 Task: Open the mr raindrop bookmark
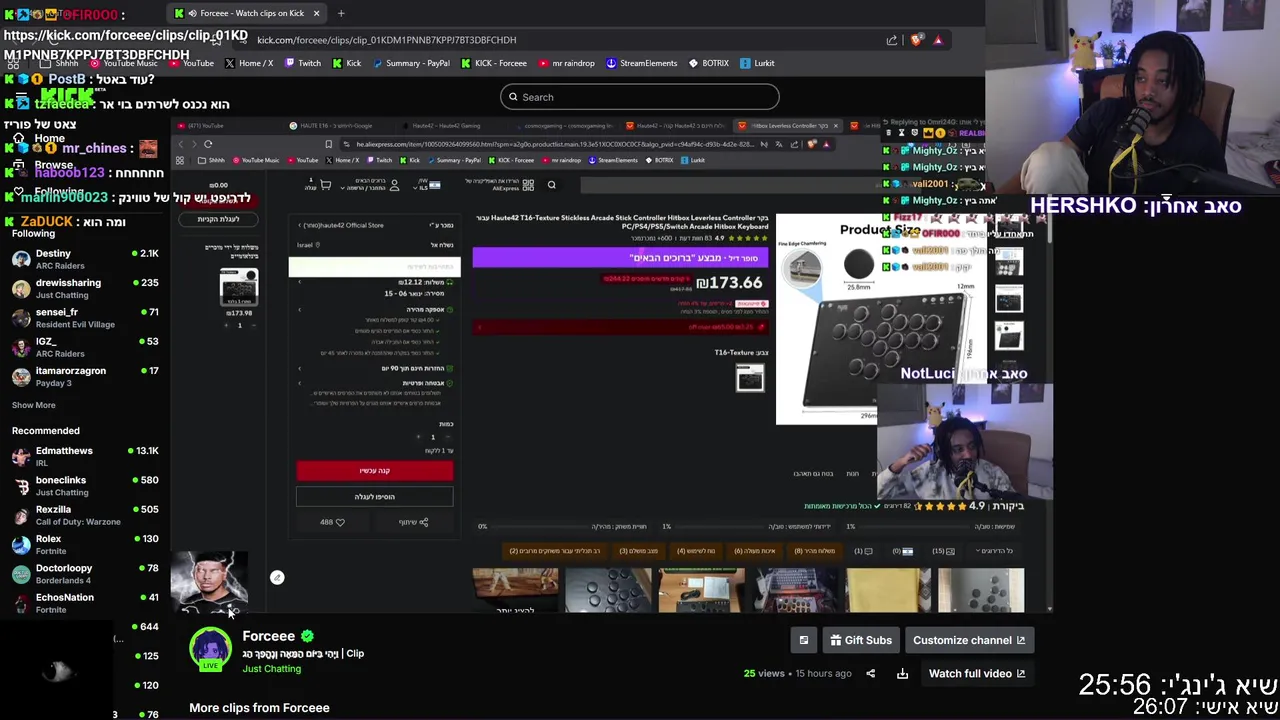coord(566,63)
